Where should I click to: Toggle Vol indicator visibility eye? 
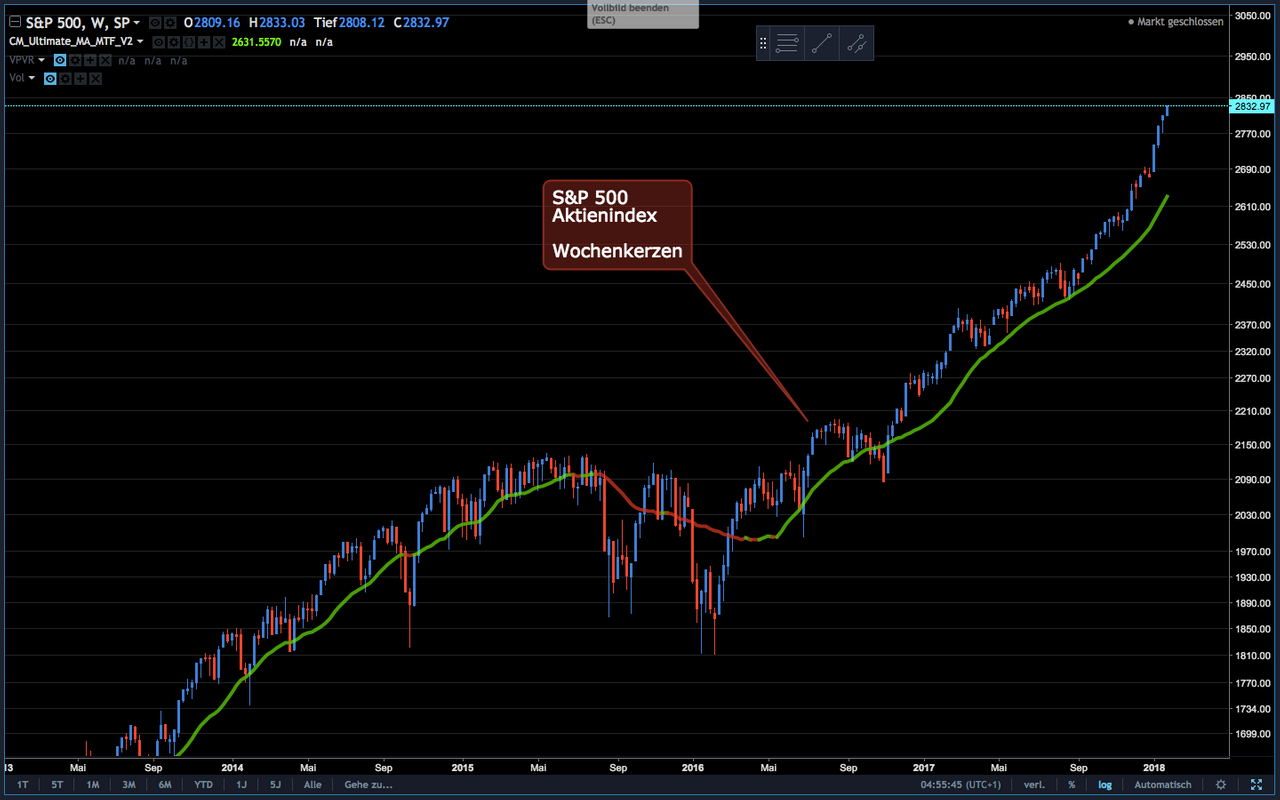tap(50, 78)
